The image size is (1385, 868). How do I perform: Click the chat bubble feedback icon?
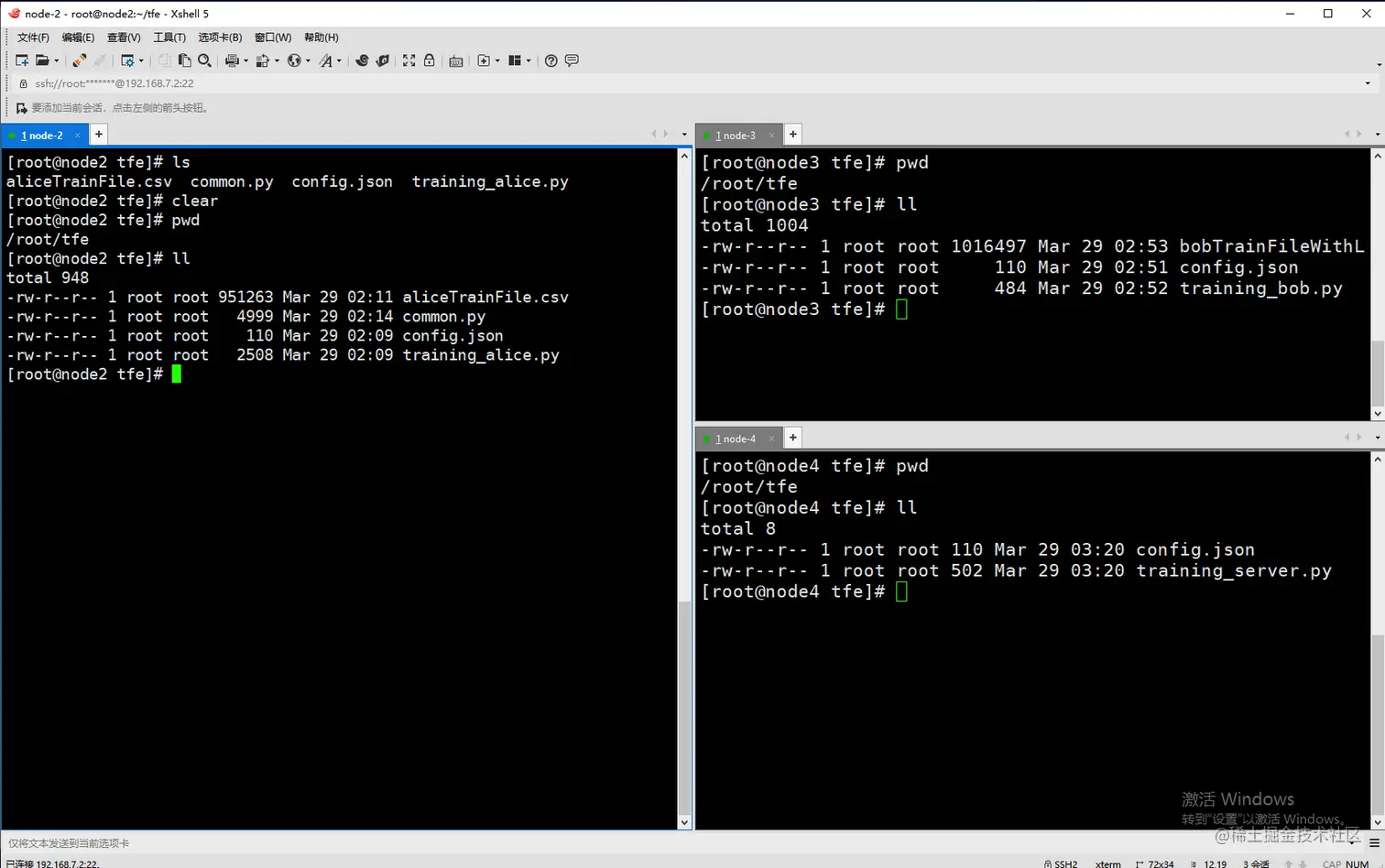pos(572,60)
